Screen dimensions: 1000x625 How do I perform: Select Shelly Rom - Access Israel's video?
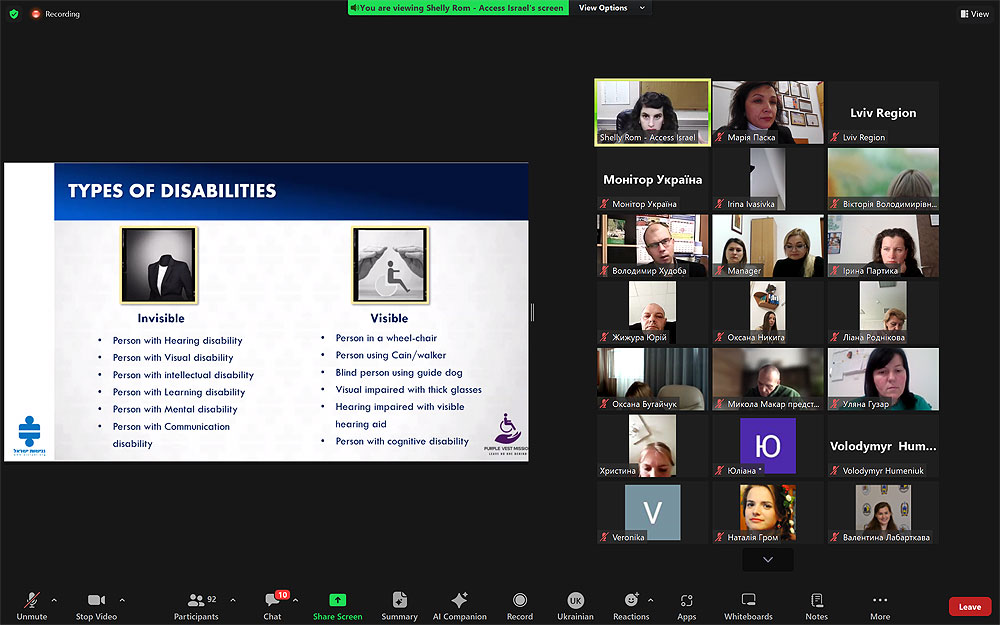coord(652,112)
